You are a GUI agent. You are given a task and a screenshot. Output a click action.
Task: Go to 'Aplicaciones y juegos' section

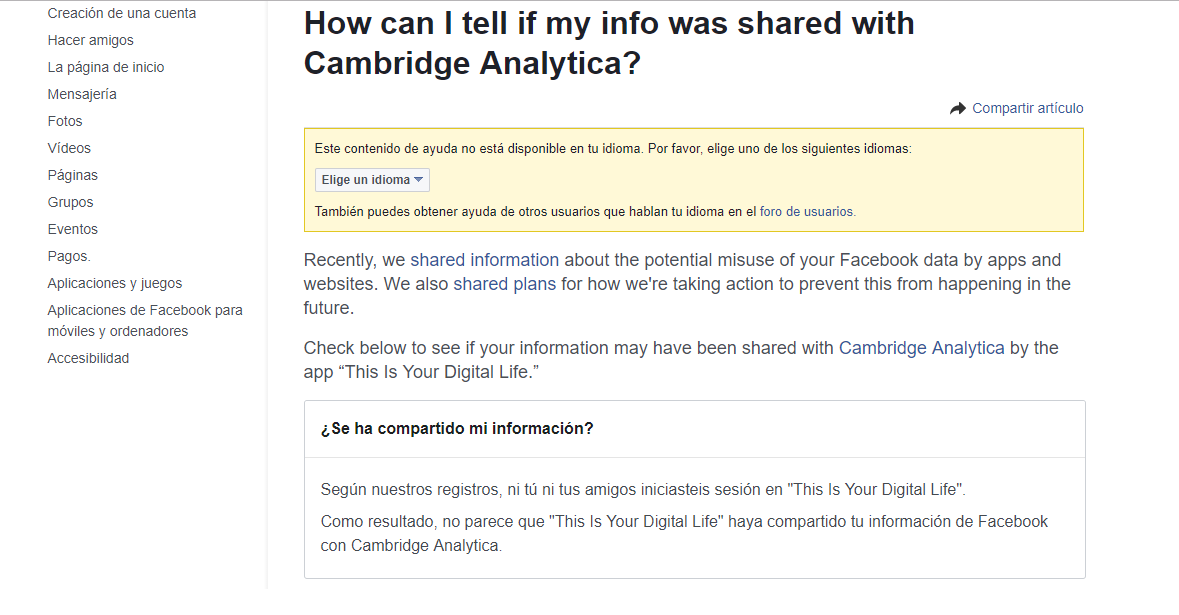115,284
